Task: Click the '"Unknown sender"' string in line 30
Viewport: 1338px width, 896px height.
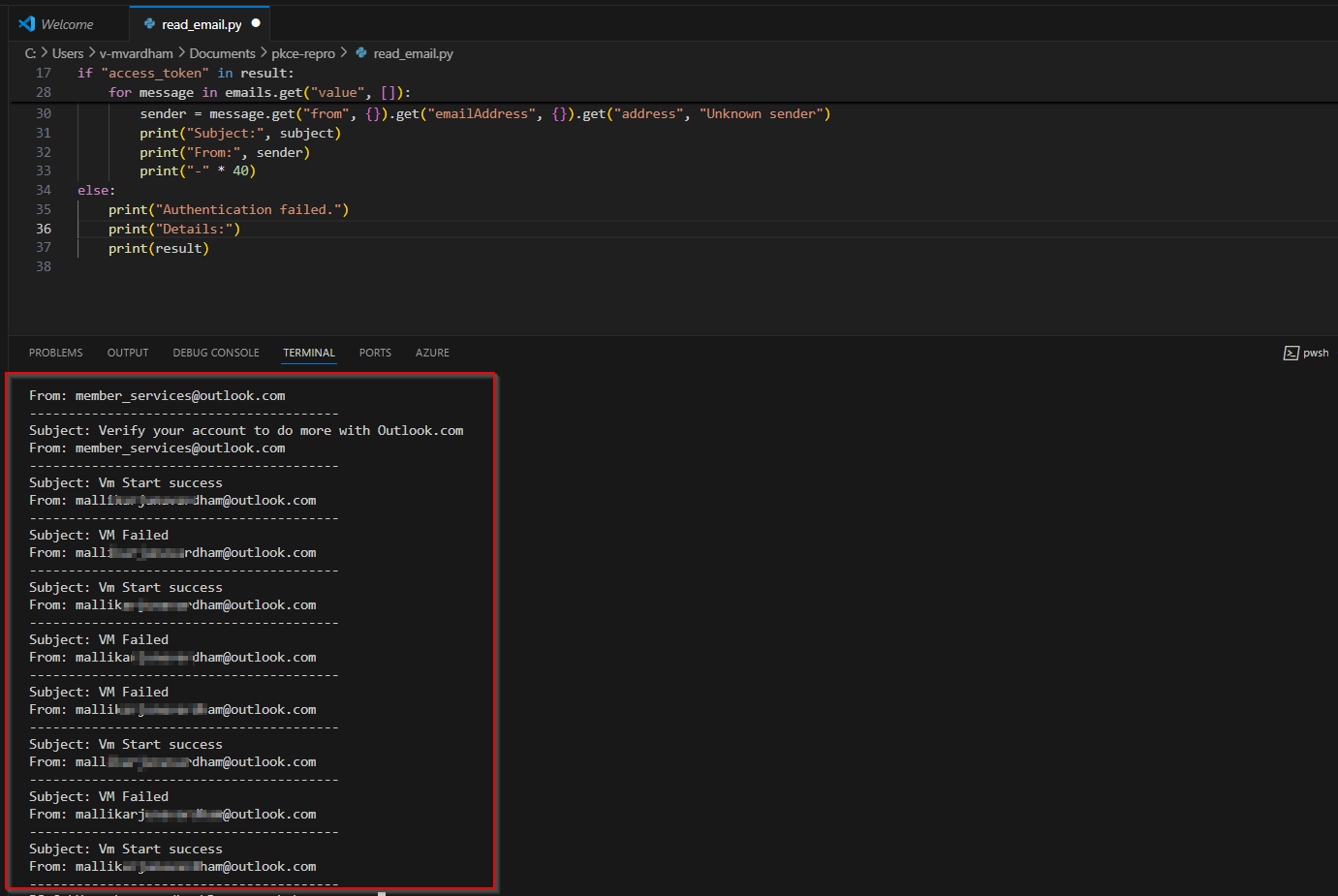Action: 762,113
